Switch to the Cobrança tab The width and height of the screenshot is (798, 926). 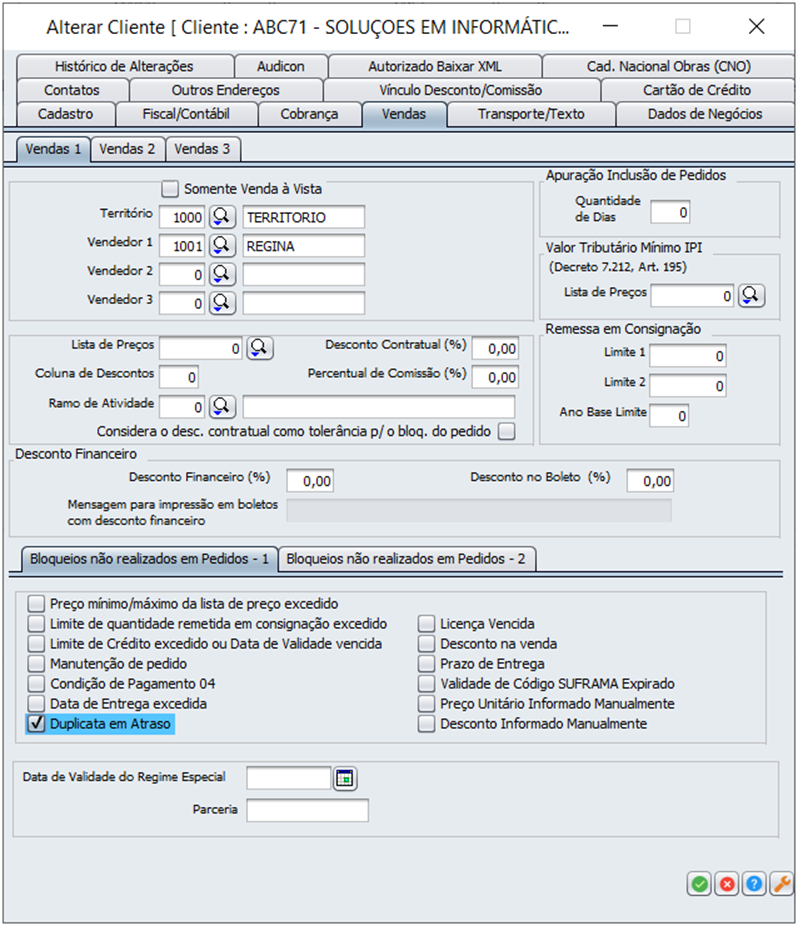pos(309,114)
